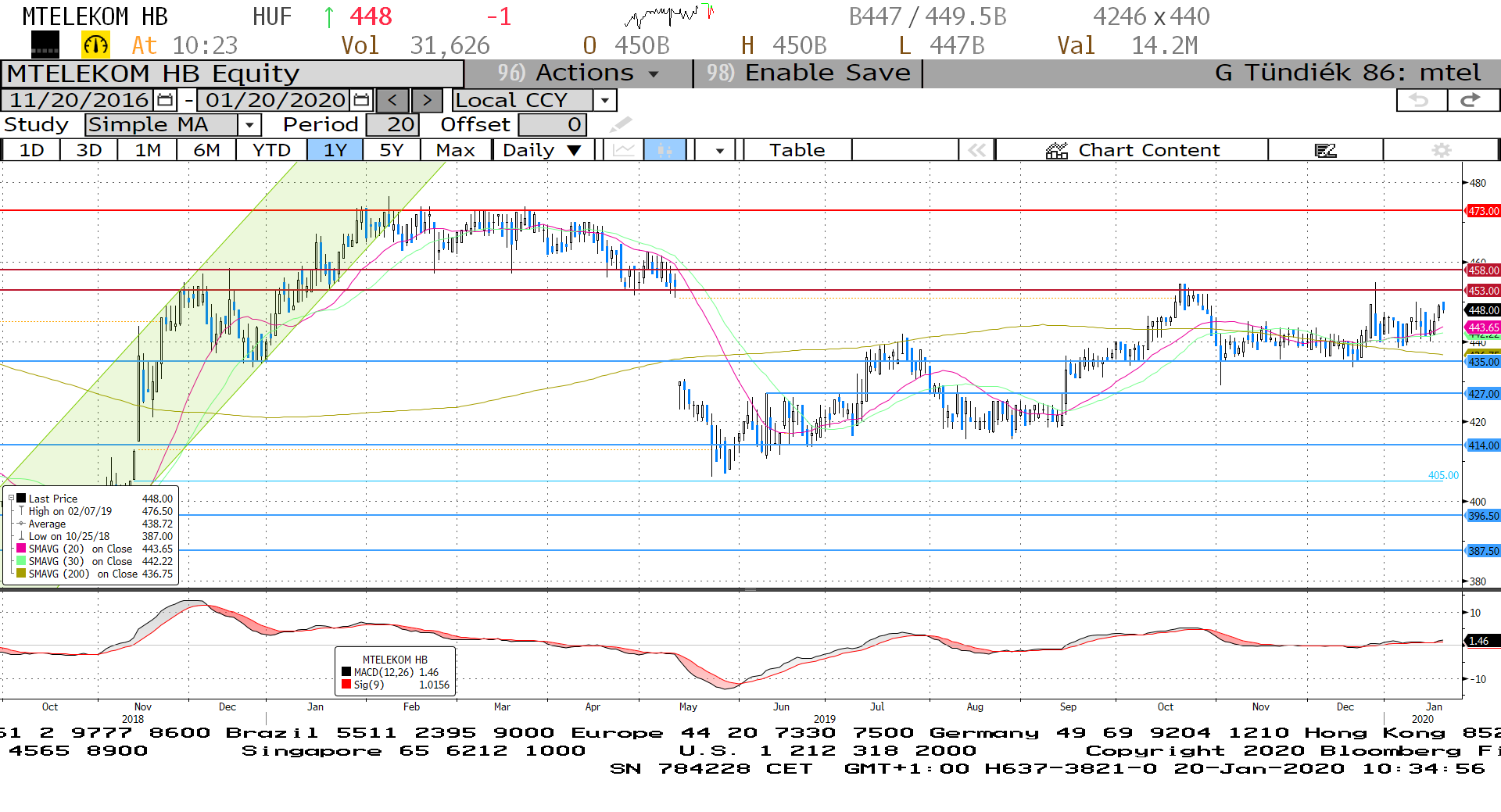Click Last Price black color swatch
The height and width of the screenshot is (812, 1501).
[x=21, y=498]
